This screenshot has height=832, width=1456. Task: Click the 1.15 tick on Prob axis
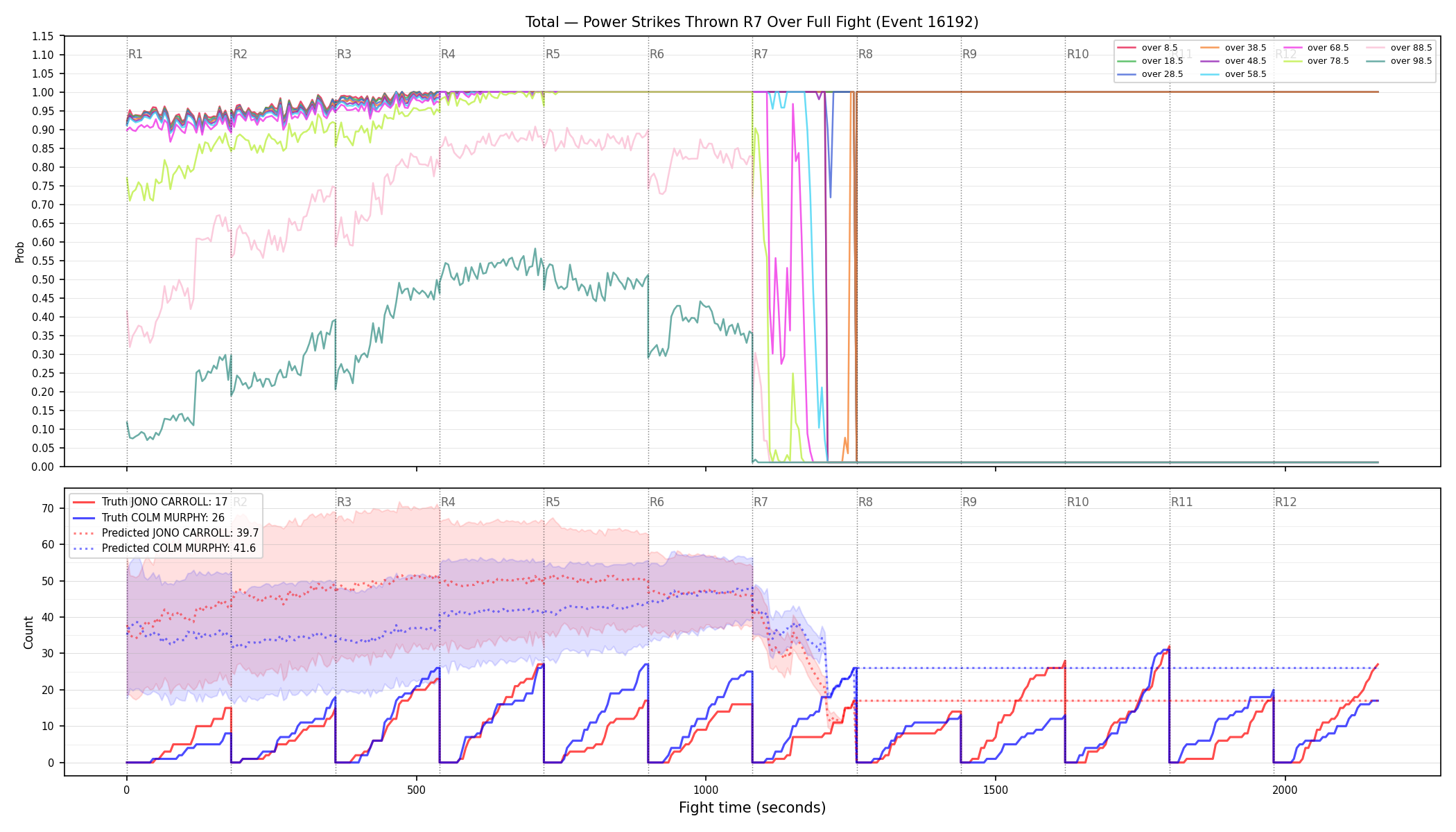point(43,36)
